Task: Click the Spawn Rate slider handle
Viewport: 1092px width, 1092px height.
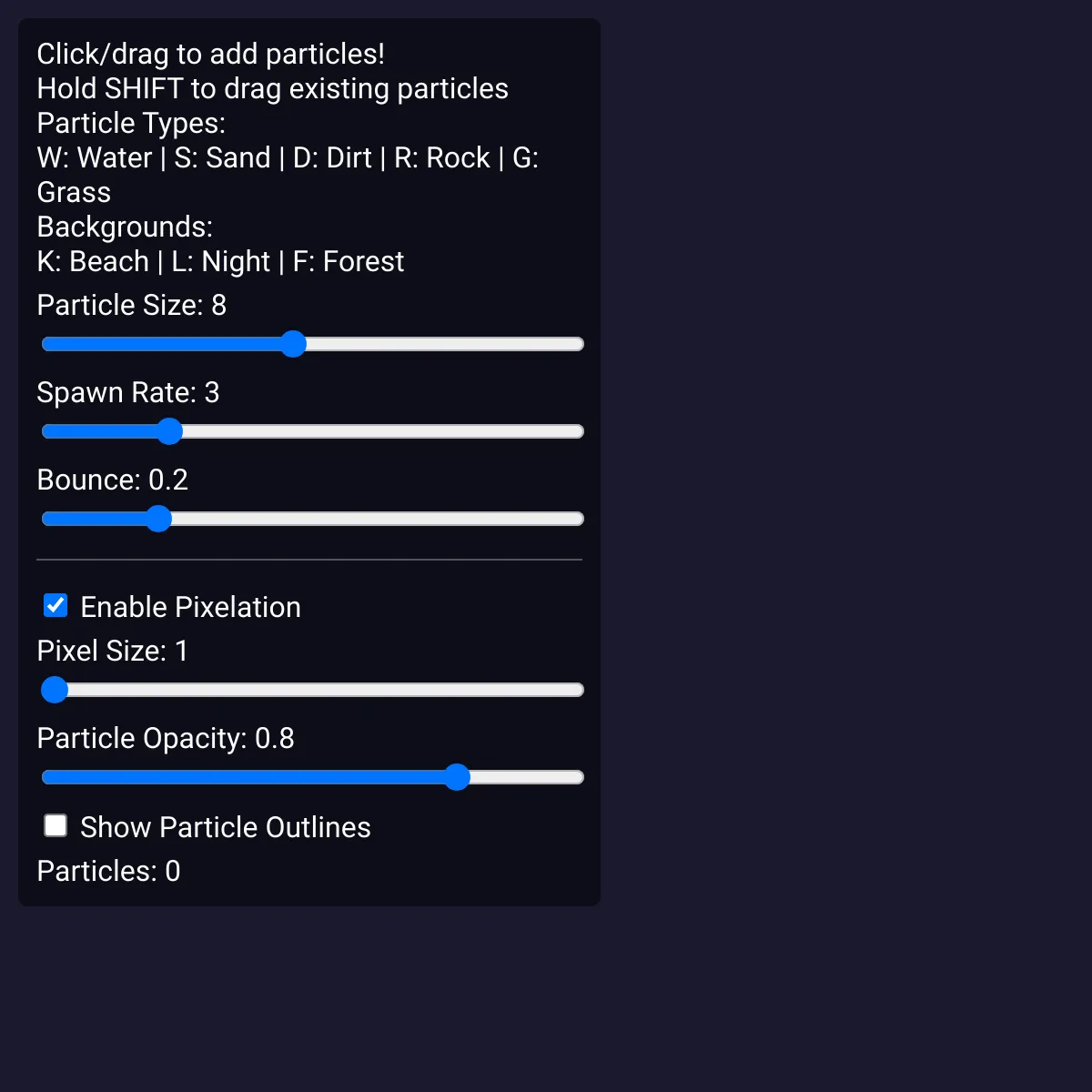Action: coord(170,431)
